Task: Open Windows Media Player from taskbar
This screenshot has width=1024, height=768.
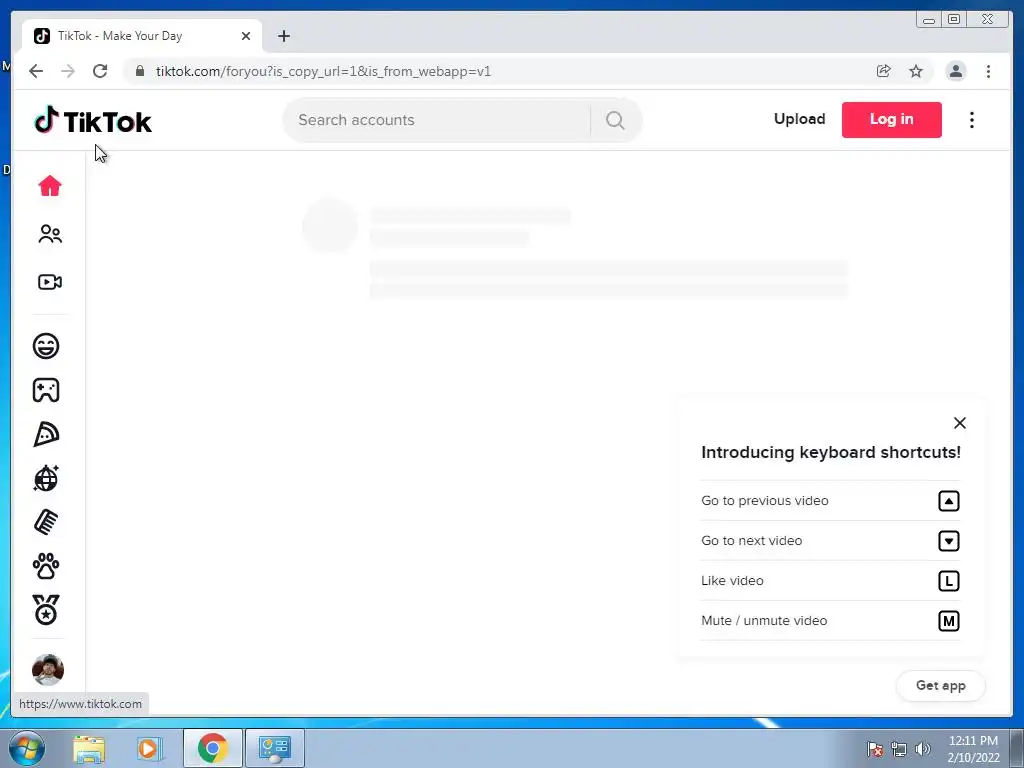Action: [x=148, y=748]
